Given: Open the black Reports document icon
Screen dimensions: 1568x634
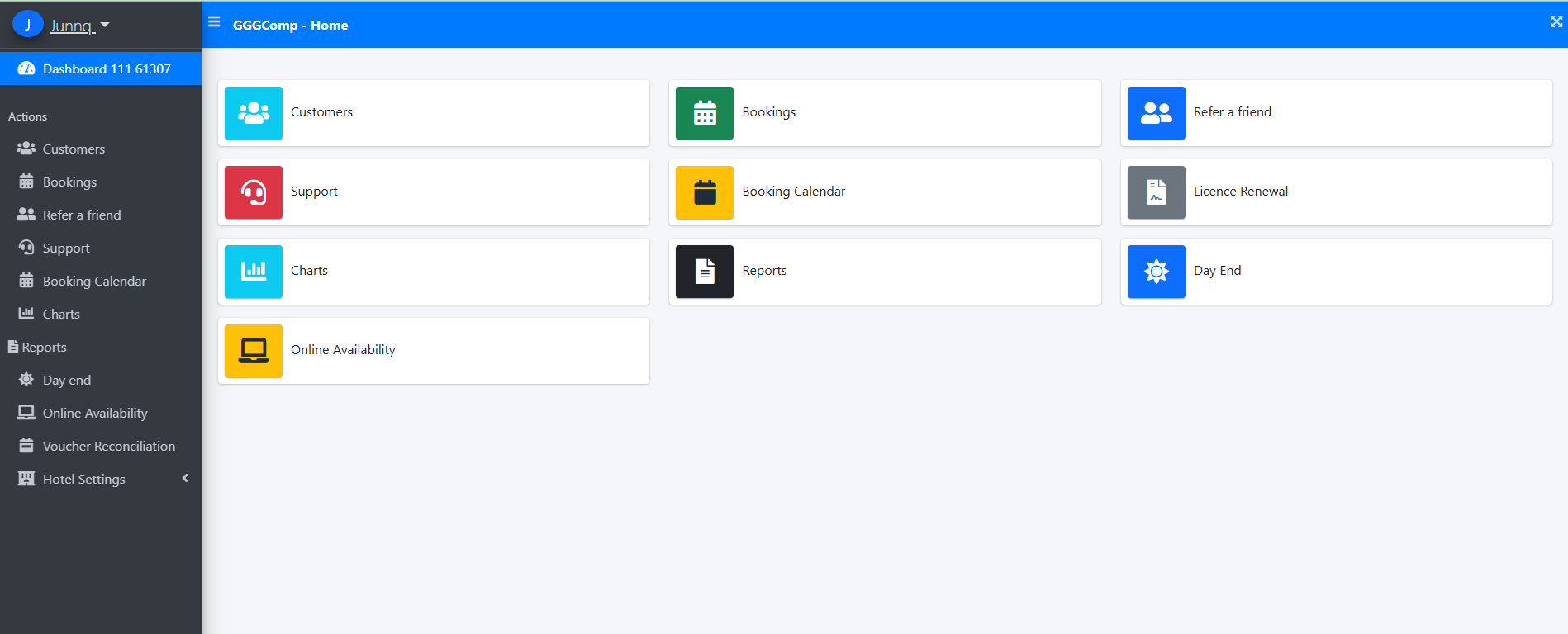Looking at the screenshot, I should [x=704, y=272].
